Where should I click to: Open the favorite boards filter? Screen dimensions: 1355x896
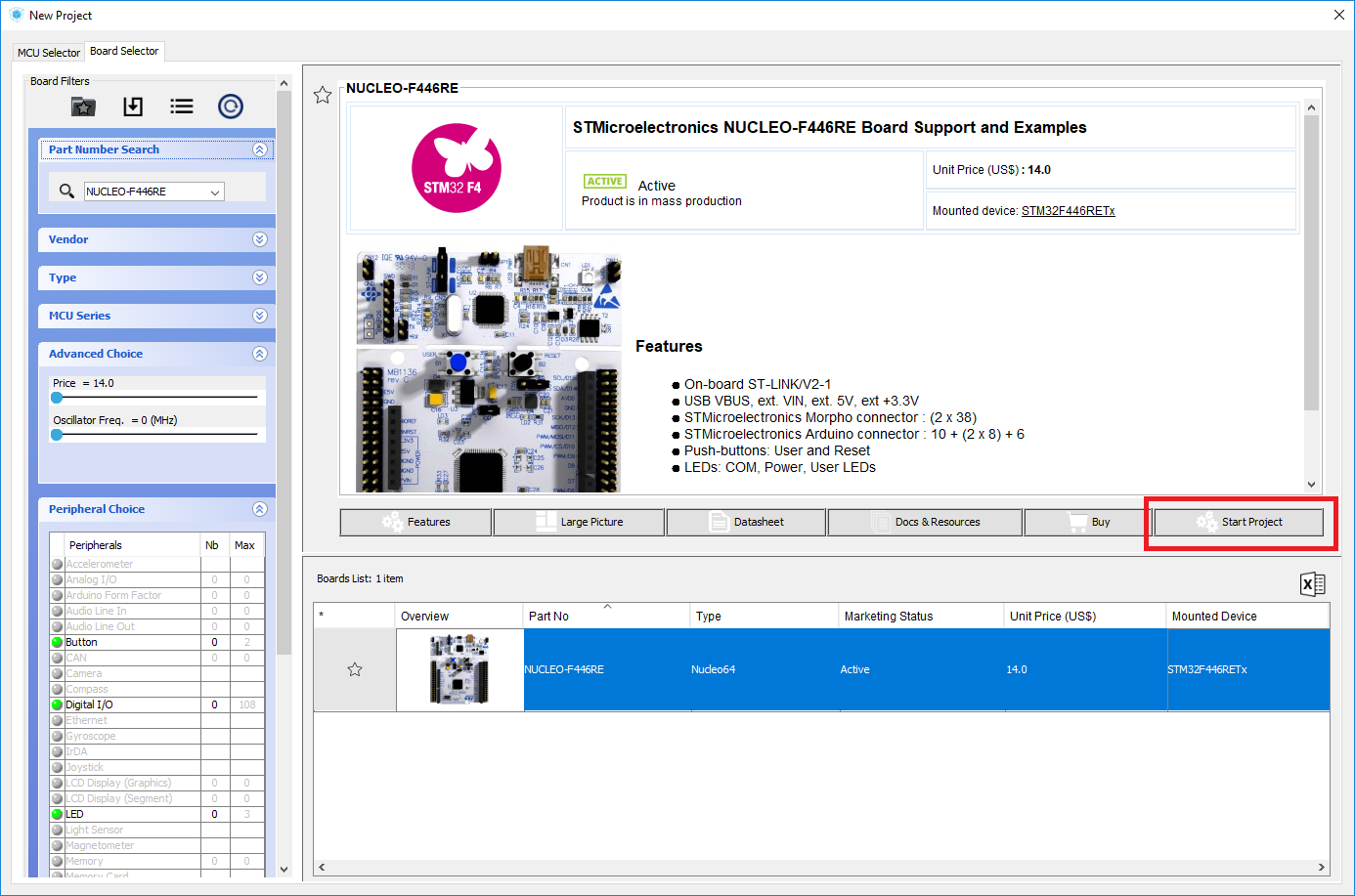click(83, 107)
